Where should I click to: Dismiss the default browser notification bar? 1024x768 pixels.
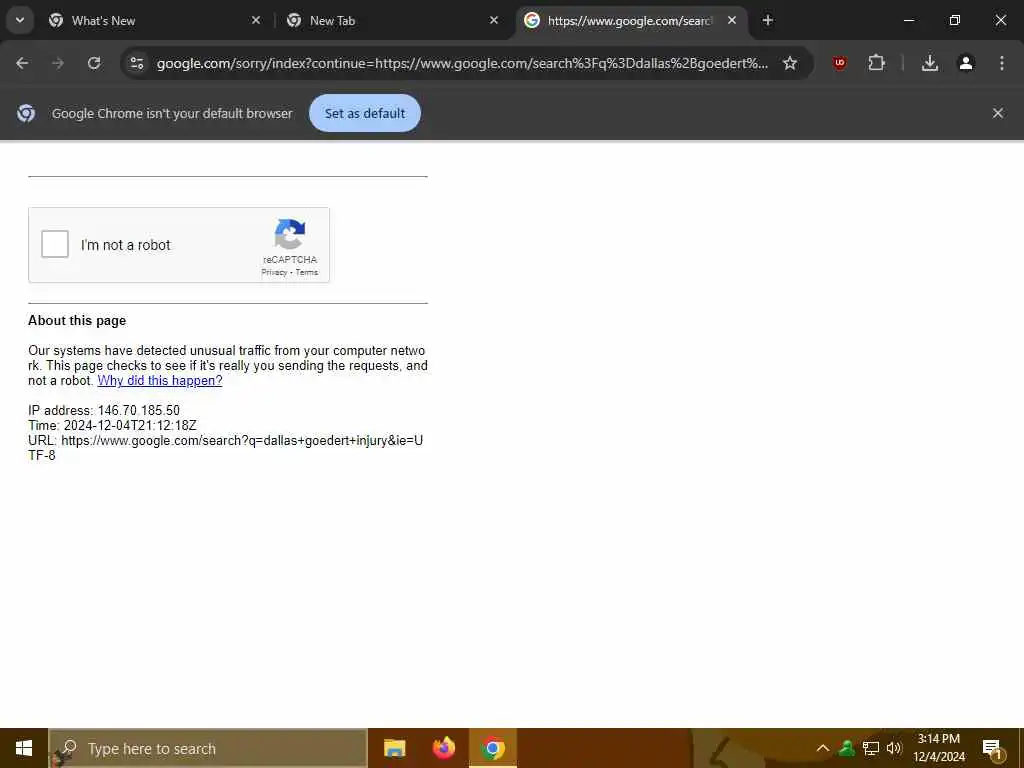click(x=998, y=113)
